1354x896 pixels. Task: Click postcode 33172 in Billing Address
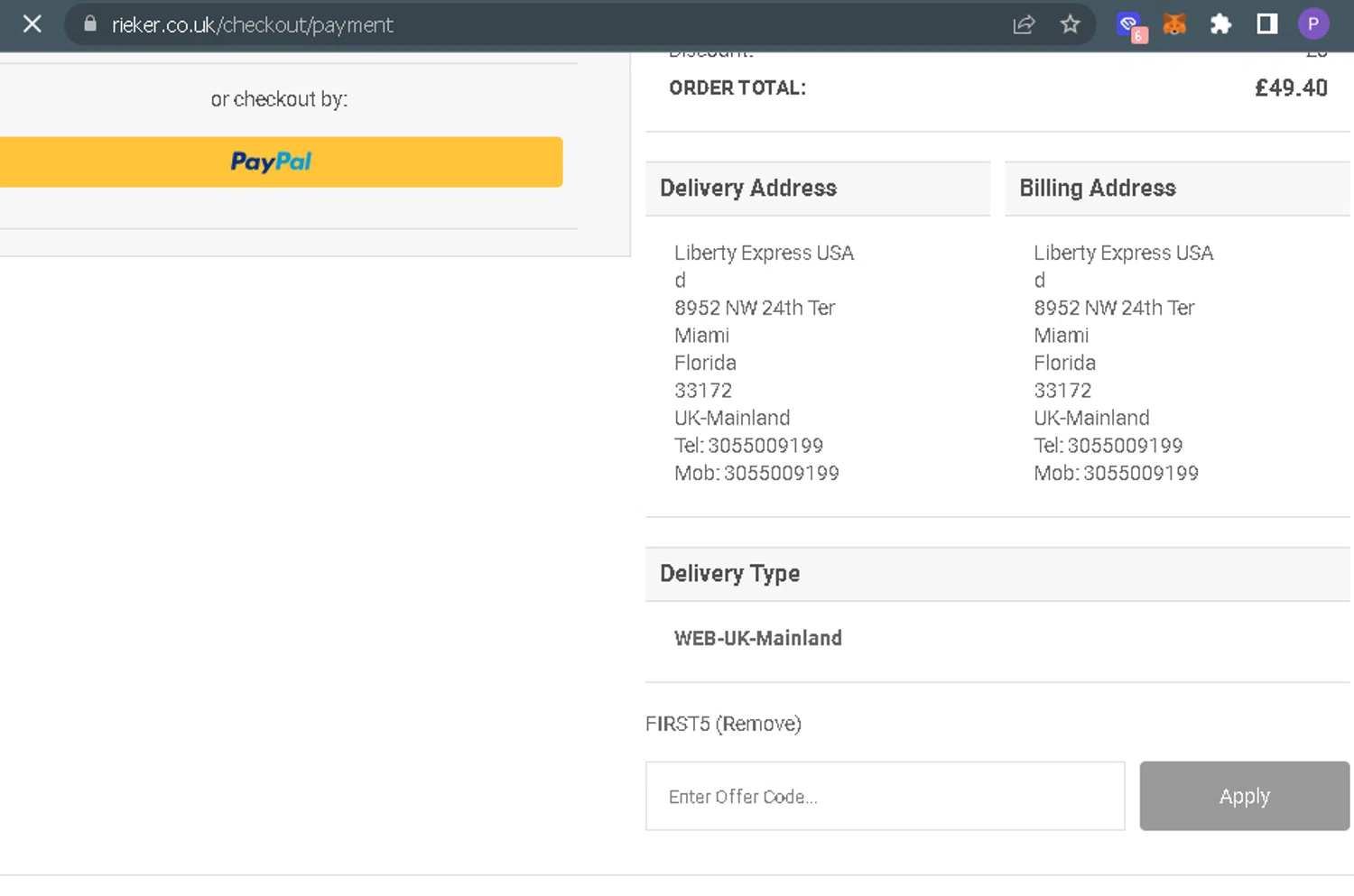point(1062,391)
